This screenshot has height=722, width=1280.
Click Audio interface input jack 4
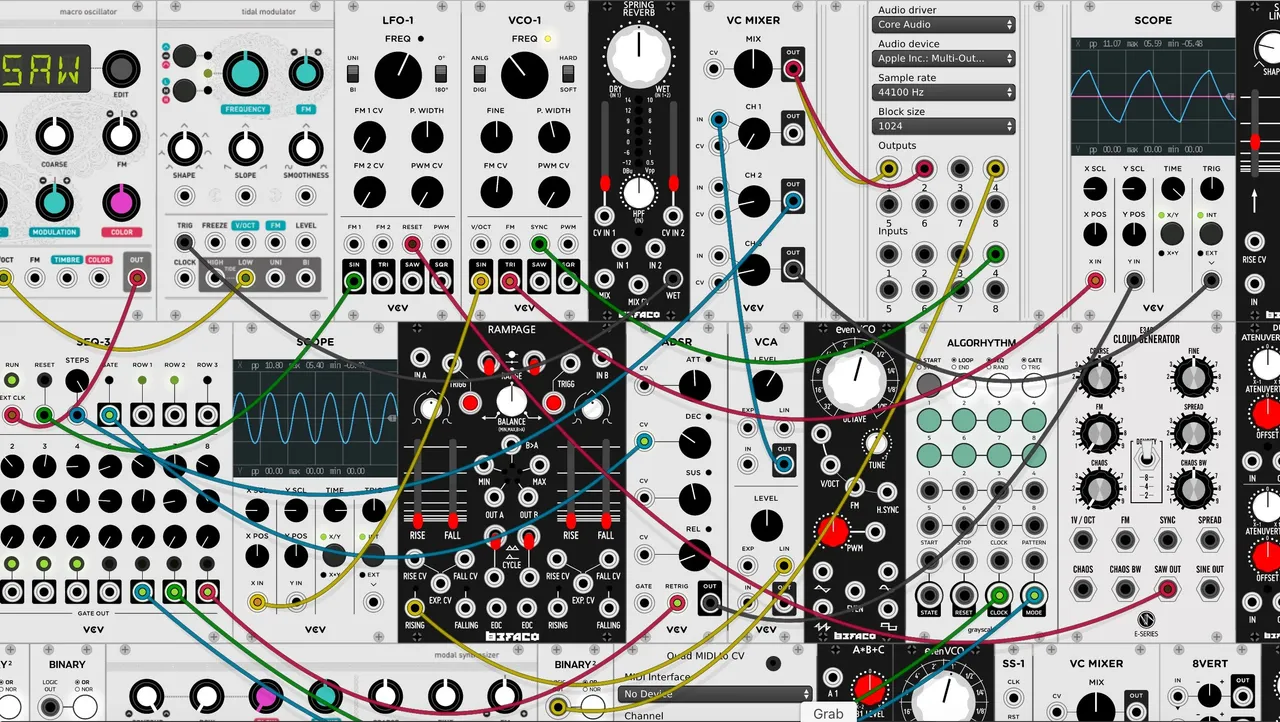[x=994, y=253]
